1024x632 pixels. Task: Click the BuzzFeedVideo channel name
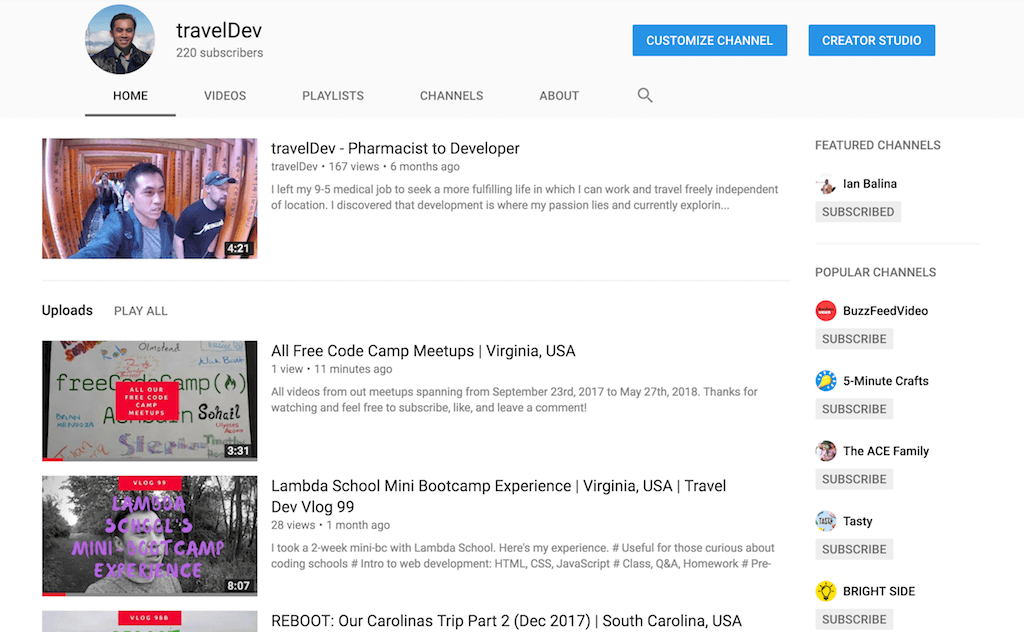[885, 311]
